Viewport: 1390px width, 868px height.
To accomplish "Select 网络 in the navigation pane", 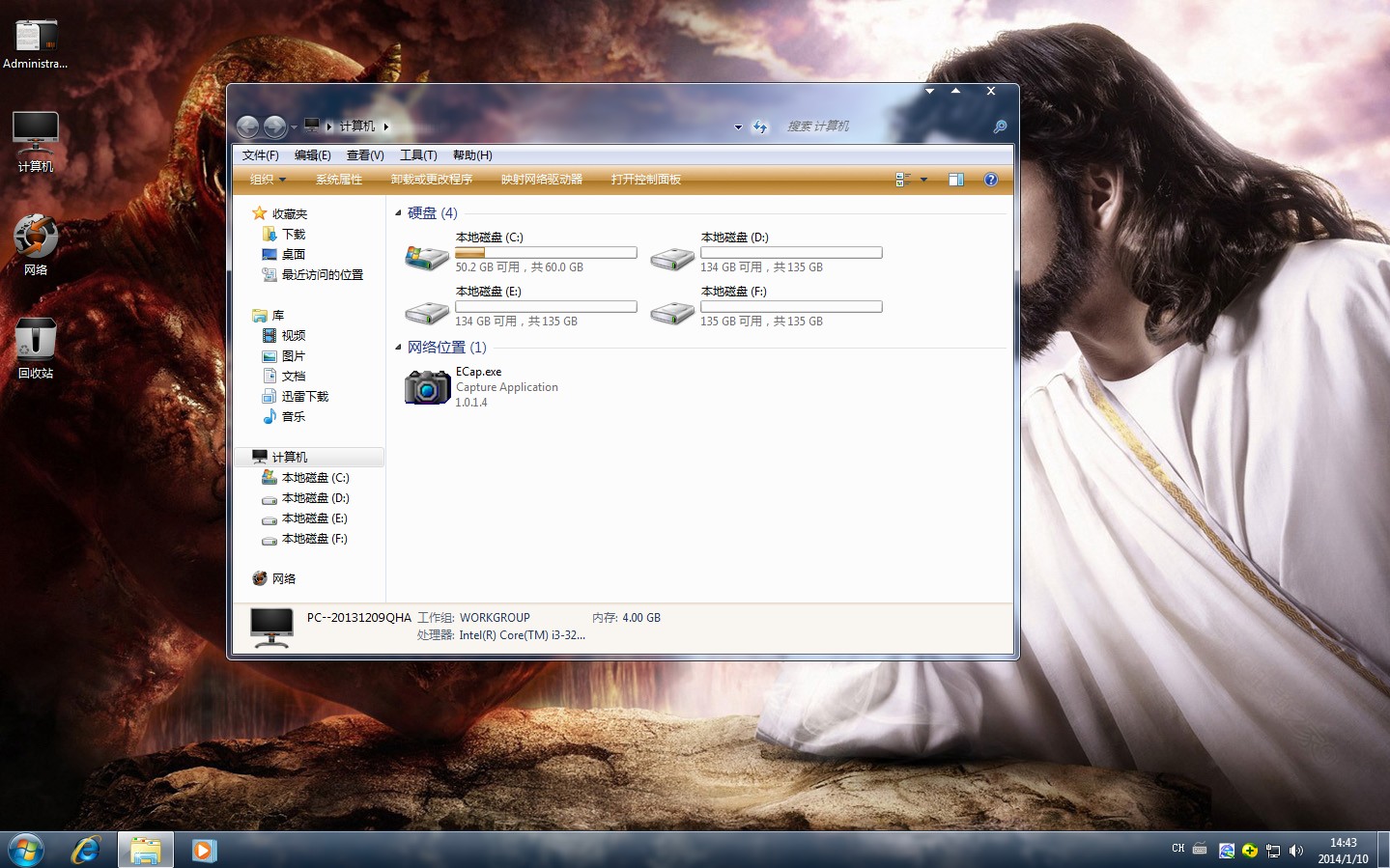I will pyautogui.click(x=274, y=579).
